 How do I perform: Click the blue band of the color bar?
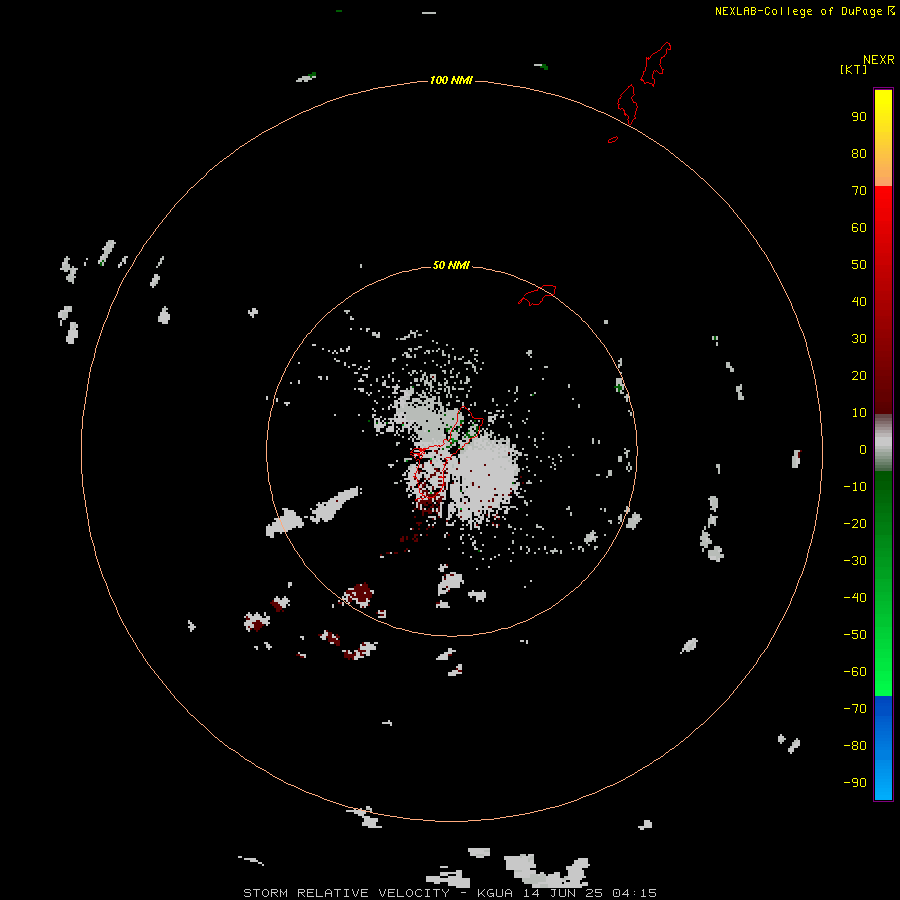point(883,748)
